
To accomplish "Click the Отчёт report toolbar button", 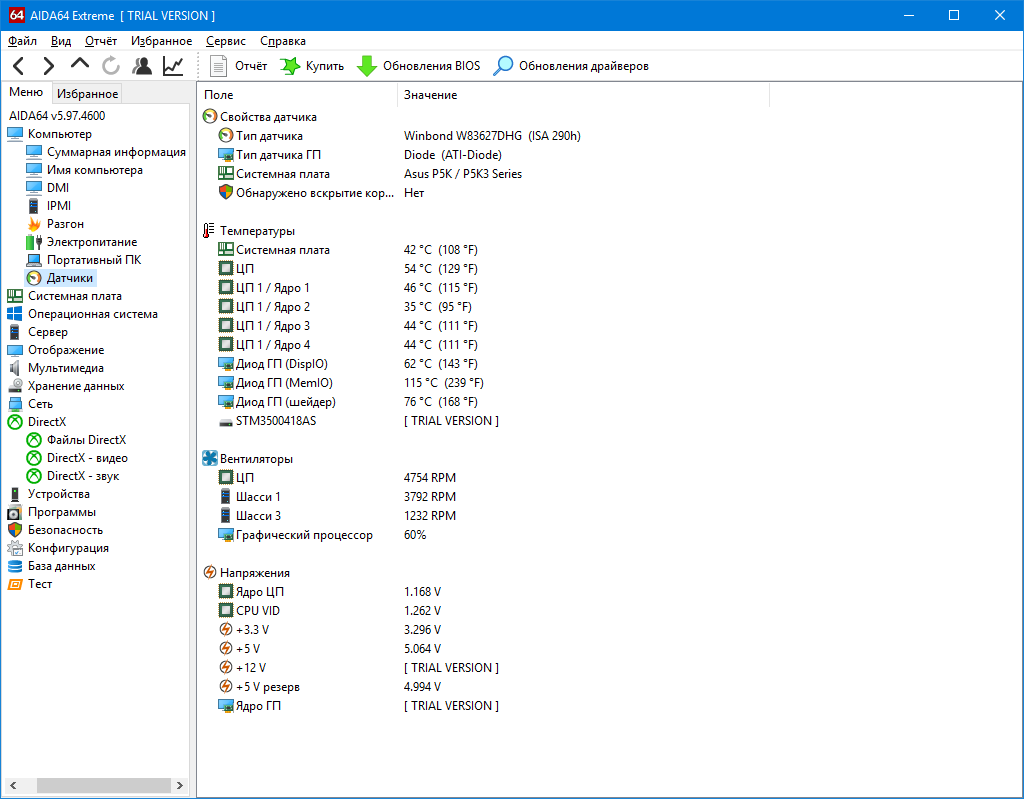I will 239,66.
